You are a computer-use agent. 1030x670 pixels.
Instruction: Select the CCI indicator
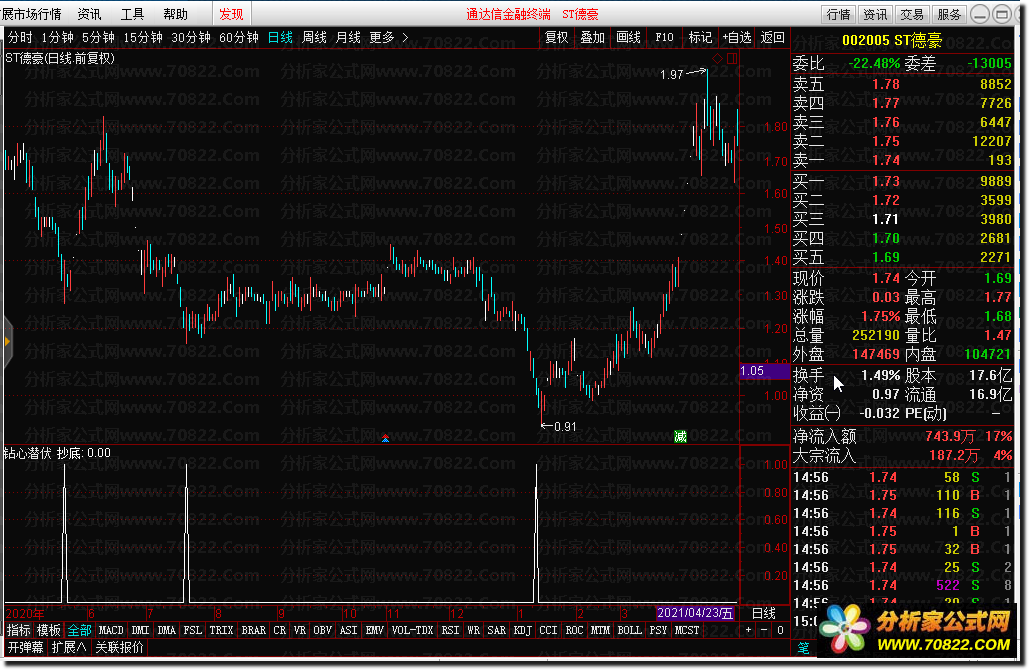(548, 631)
